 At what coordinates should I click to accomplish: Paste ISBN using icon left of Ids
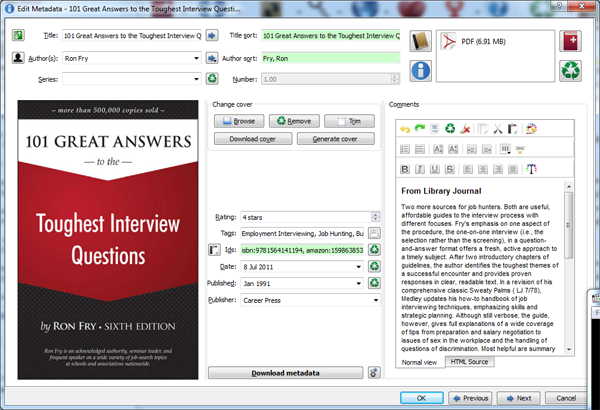(214, 250)
